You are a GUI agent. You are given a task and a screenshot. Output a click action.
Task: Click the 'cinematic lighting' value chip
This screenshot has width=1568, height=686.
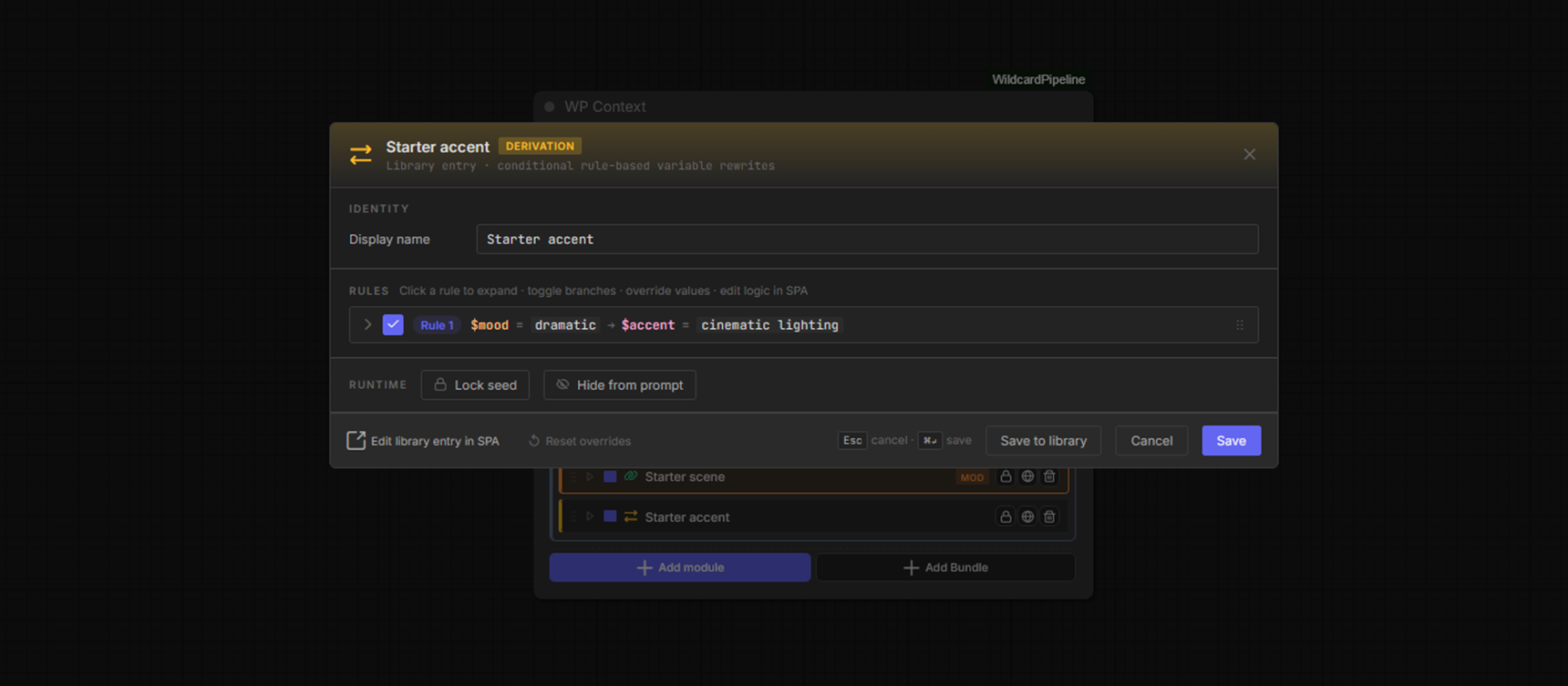pyautogui.click(x=769, y=325)
